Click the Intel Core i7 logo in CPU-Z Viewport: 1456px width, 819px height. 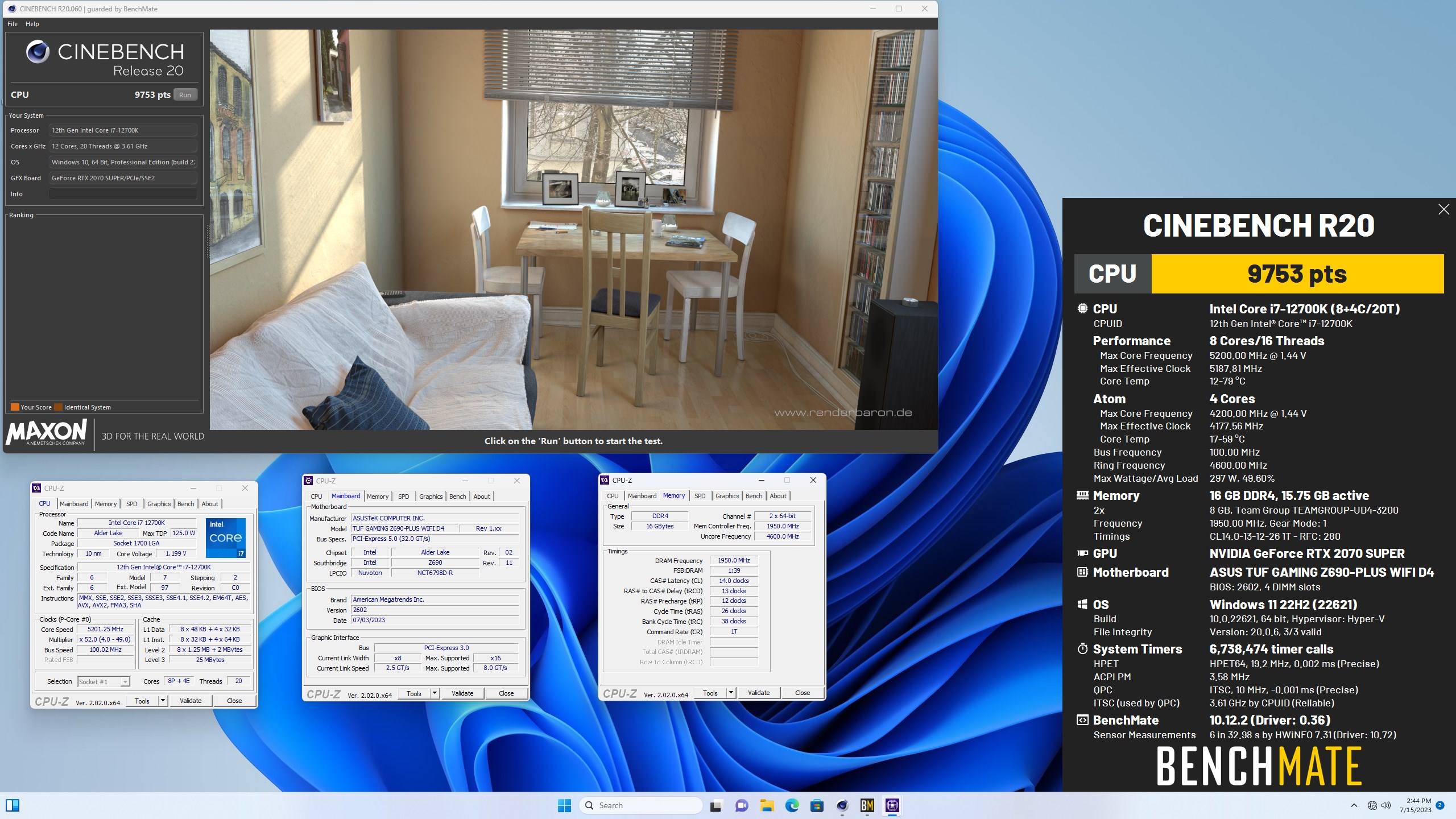[x=226, y=537]
